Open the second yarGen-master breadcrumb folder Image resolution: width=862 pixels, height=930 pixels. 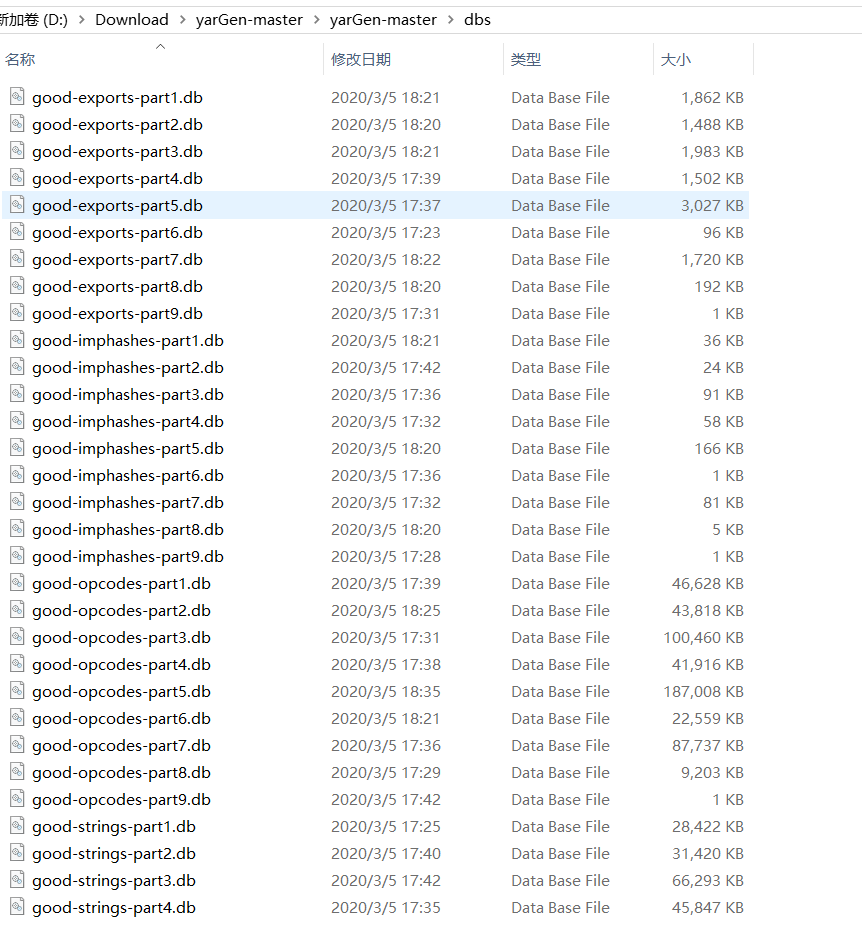pyautogui.click(x=383, y=20)
